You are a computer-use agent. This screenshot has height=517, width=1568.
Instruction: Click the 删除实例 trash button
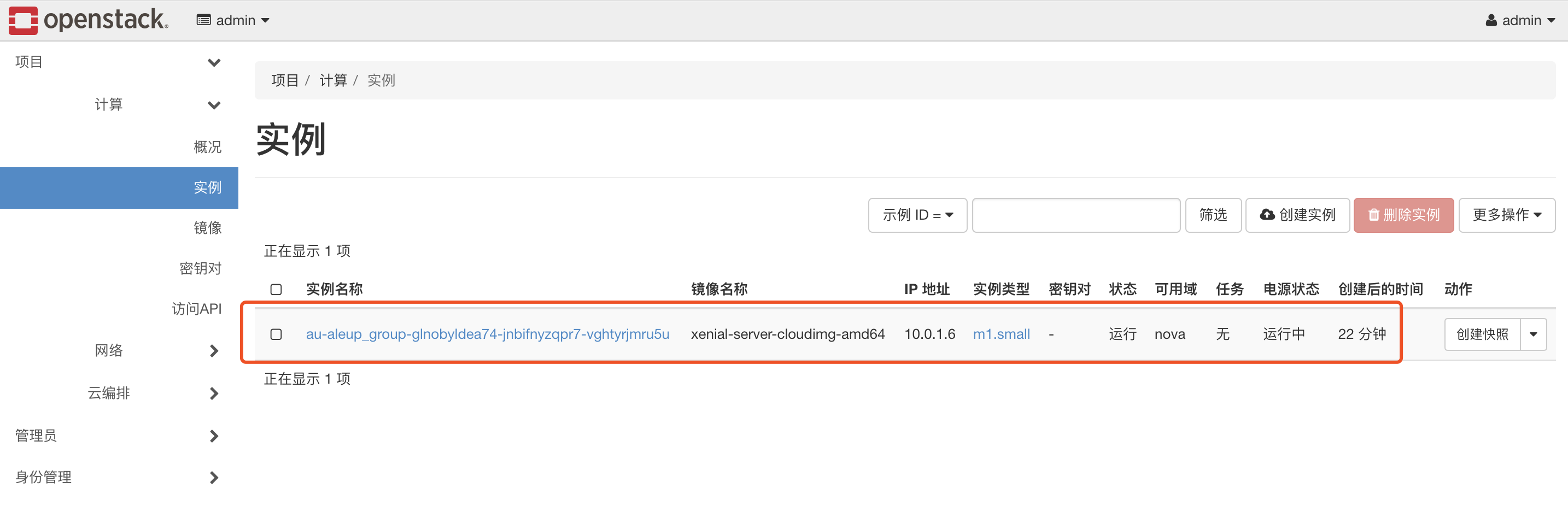click(x=1403, y=215)
